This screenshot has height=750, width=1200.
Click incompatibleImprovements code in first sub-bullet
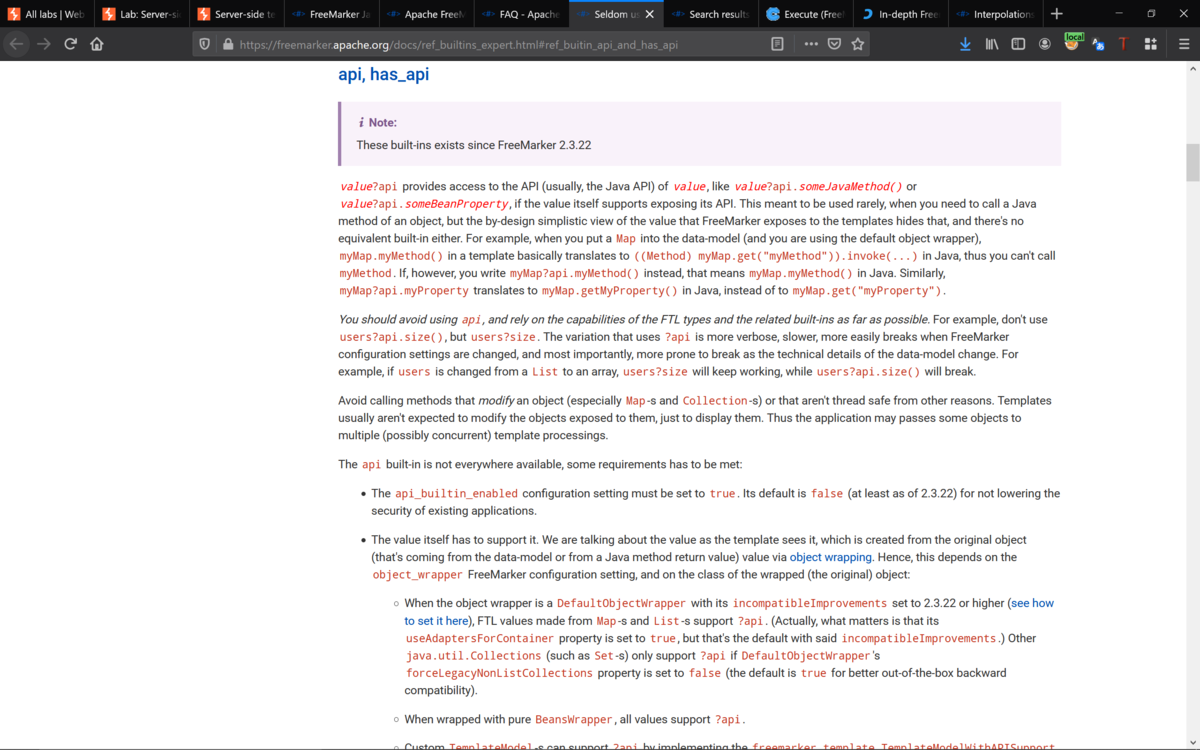point(810,604)
